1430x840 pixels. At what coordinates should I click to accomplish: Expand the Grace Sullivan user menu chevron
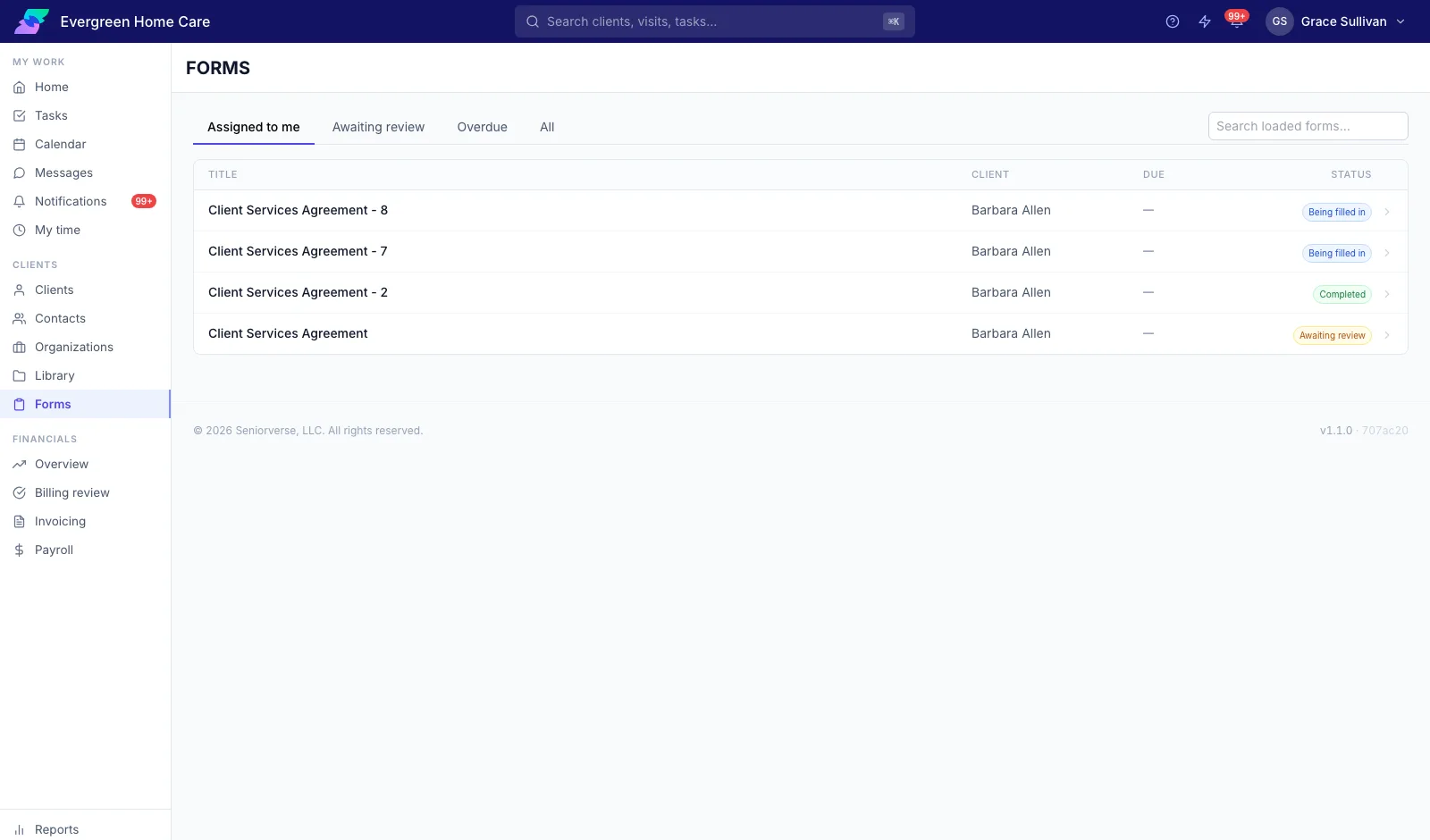[1401, 21]
